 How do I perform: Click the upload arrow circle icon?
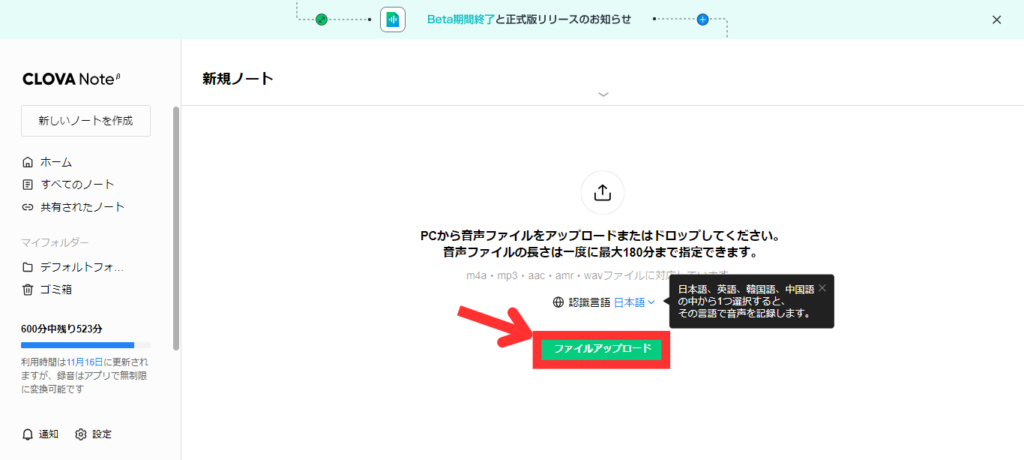pos(602,193)
